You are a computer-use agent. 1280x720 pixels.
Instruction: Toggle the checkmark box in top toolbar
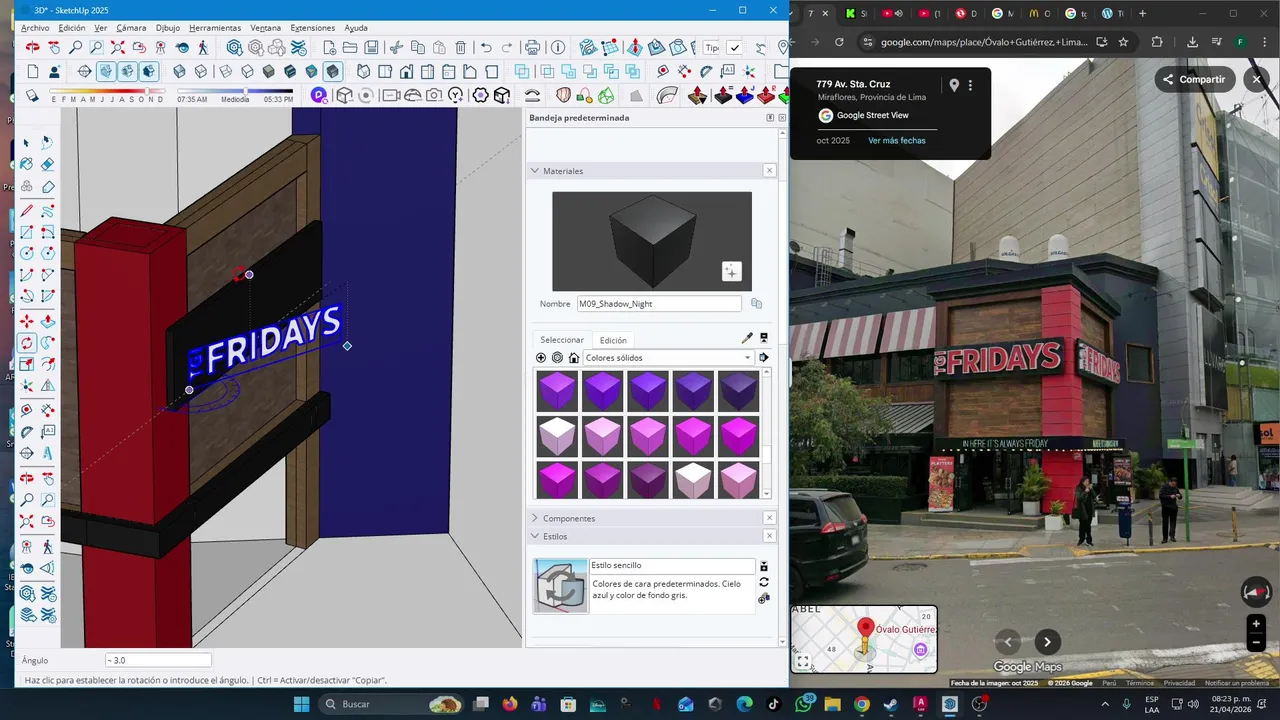pyautogui.click(x=734, y=47)
